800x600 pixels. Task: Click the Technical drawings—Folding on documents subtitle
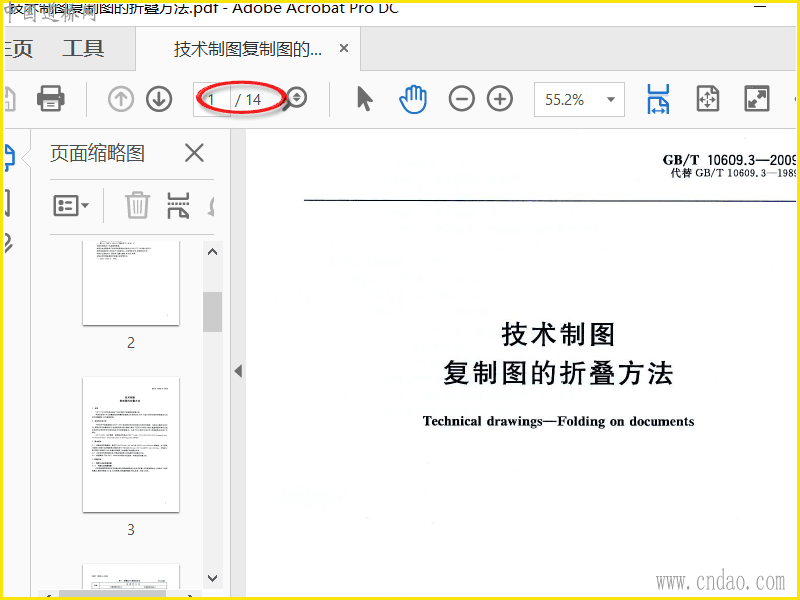pyautogui.click(x=558, y=421)
